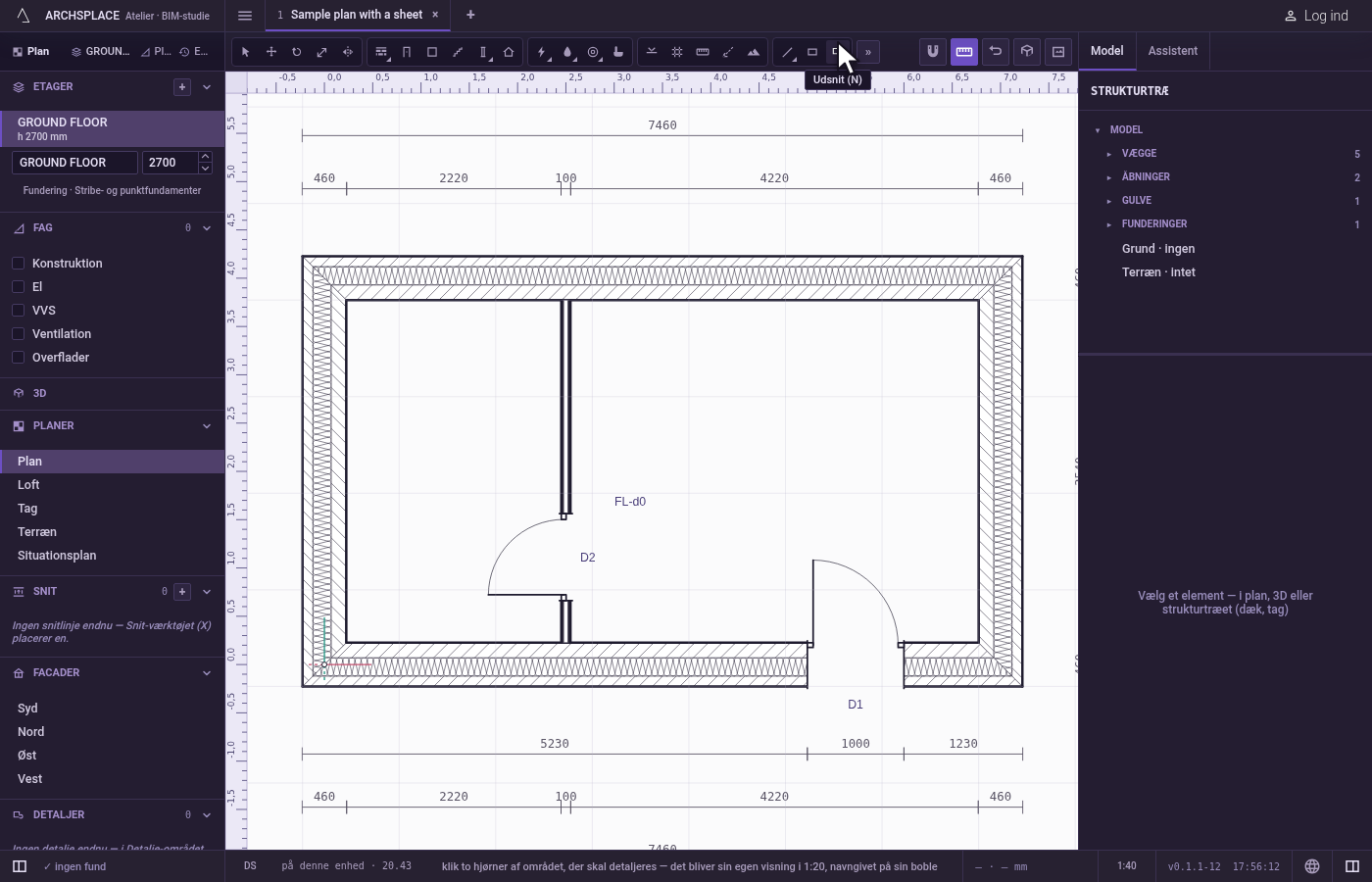Toggle the highlighted ruler dimensions button
Image resolution: width=1372 pixels, height=882 pixels.
coord(964,51)
